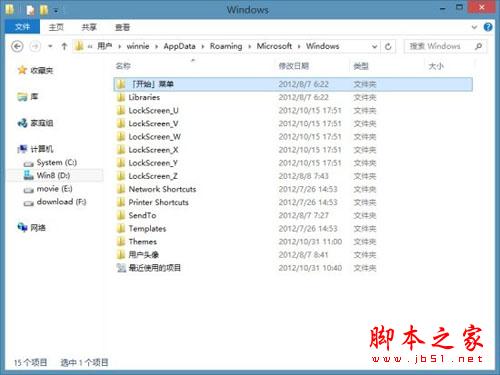The height and width of the screenshot is (375, 500).
Task: Select the 用户头像 folder icon
Action: (121, 255)
